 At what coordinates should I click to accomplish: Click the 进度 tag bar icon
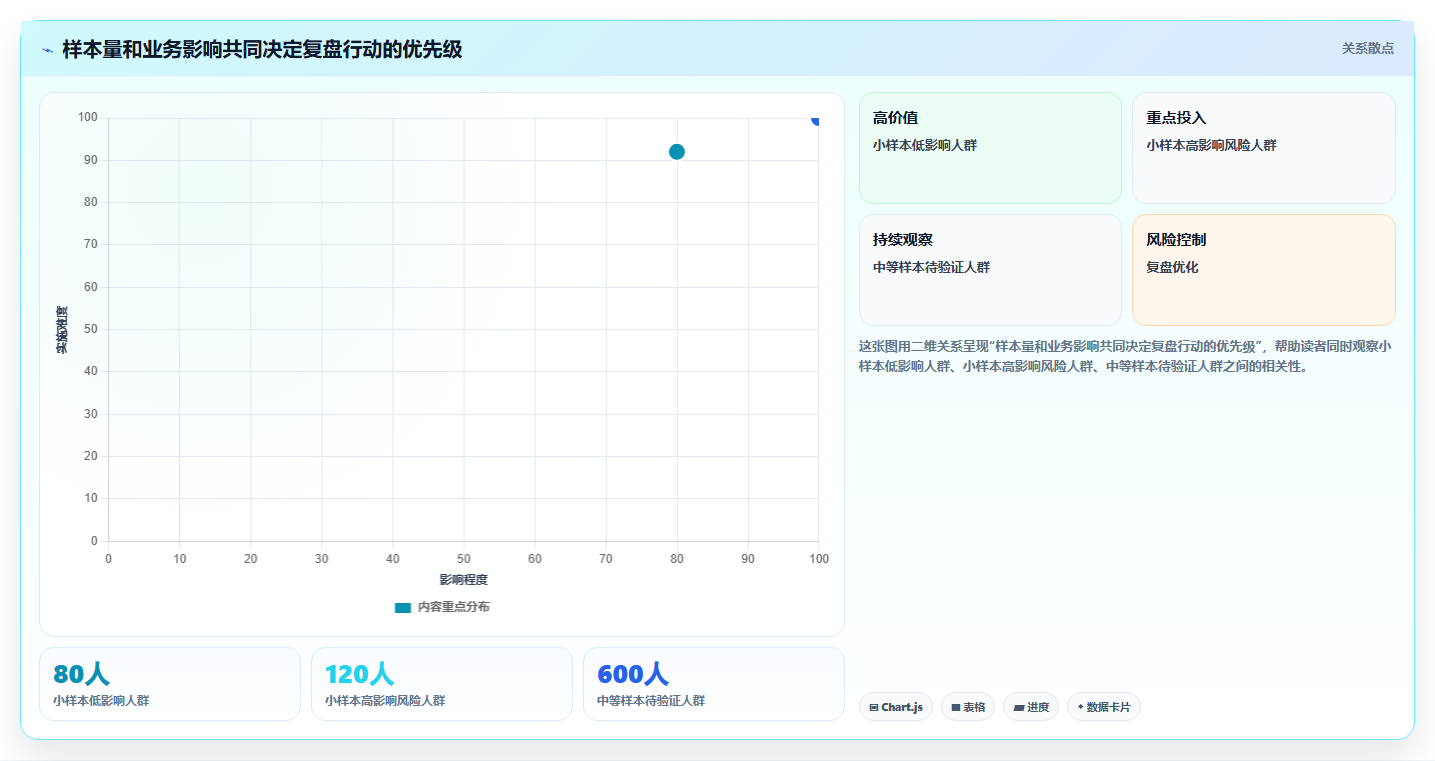[1018, 707]
